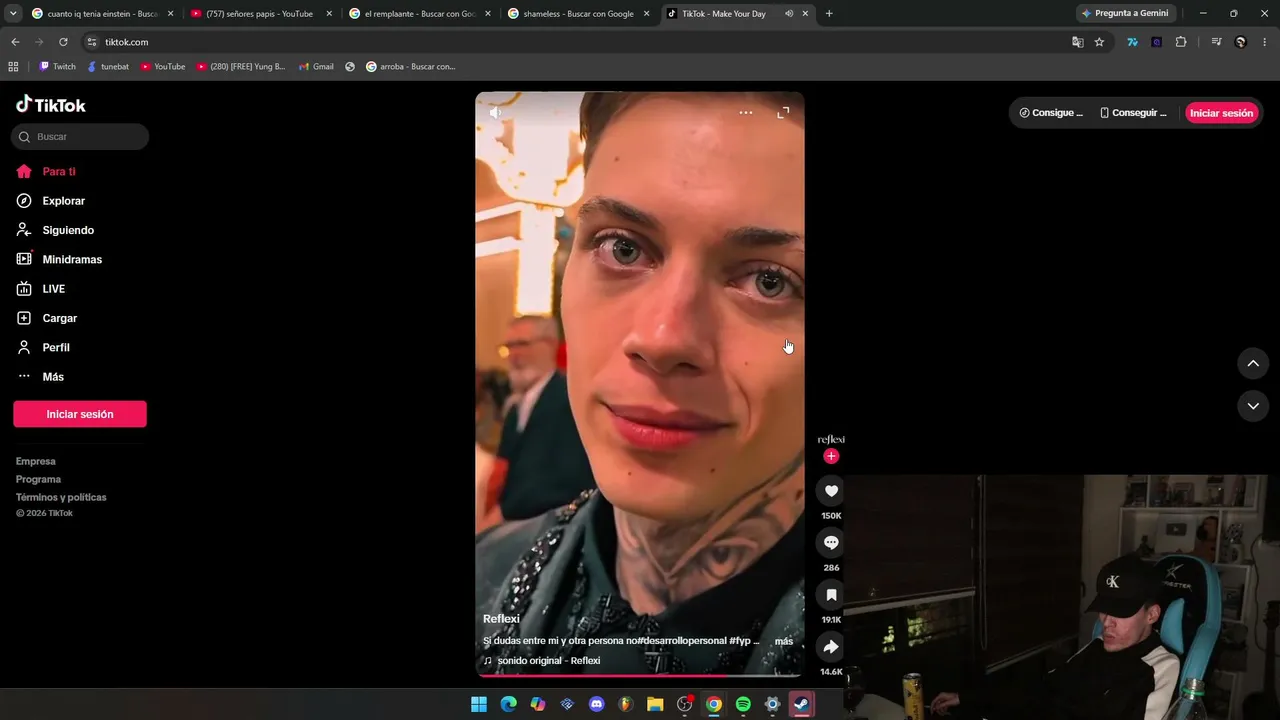Like the Reflexi video with the heart icon
The width and height of the screenshot is (1280, 720).
(831, 491)
